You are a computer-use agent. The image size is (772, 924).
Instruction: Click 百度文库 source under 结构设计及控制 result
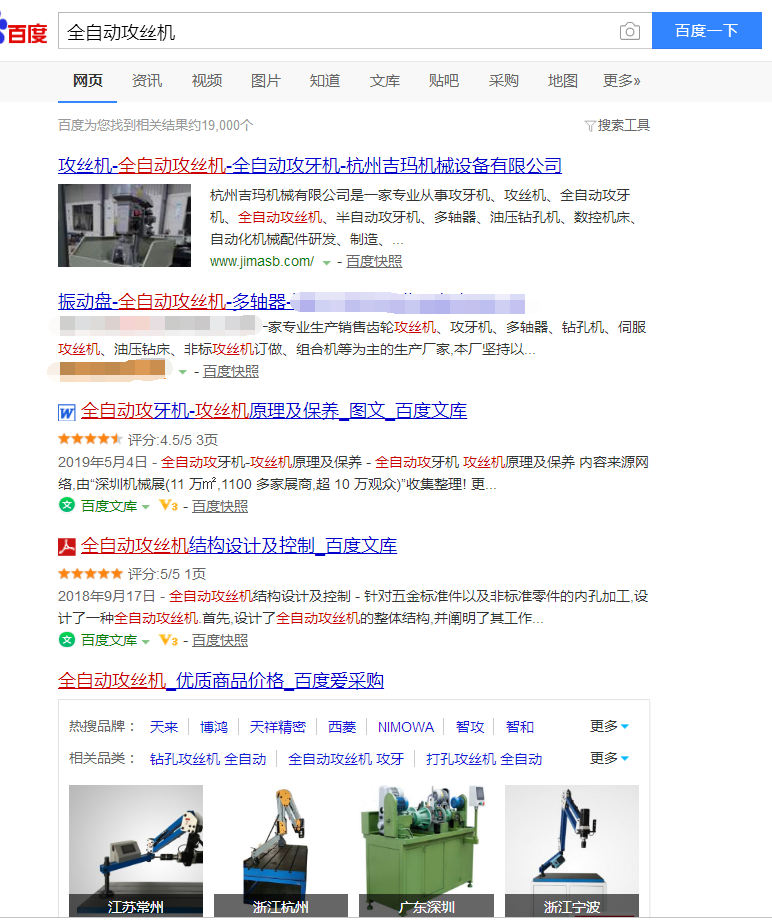109,641
